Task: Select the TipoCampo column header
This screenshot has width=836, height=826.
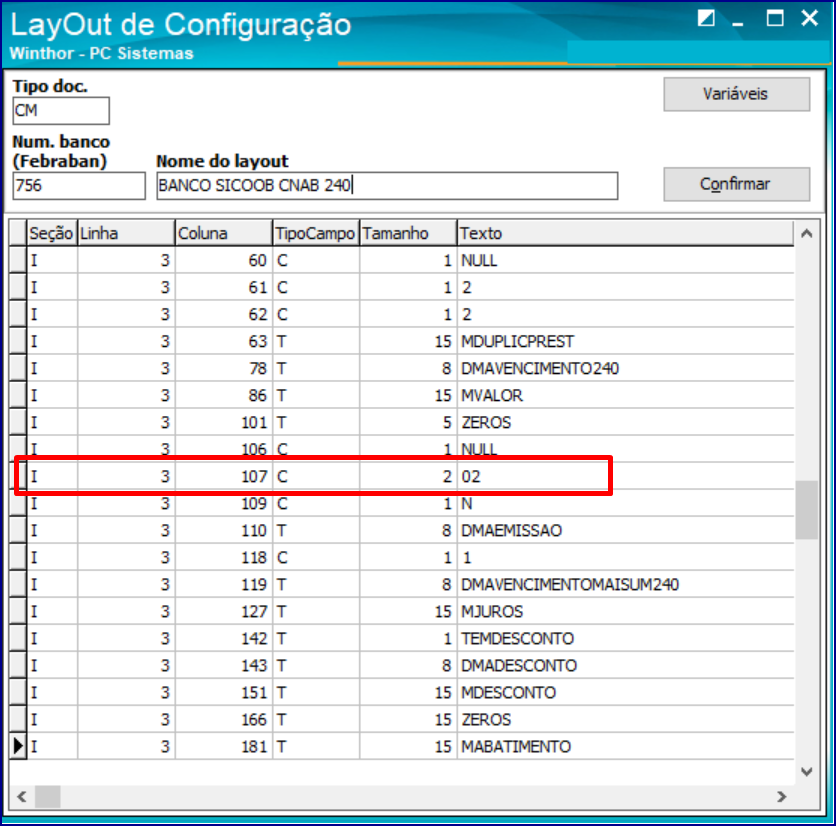Action: [x=316, y=233]
